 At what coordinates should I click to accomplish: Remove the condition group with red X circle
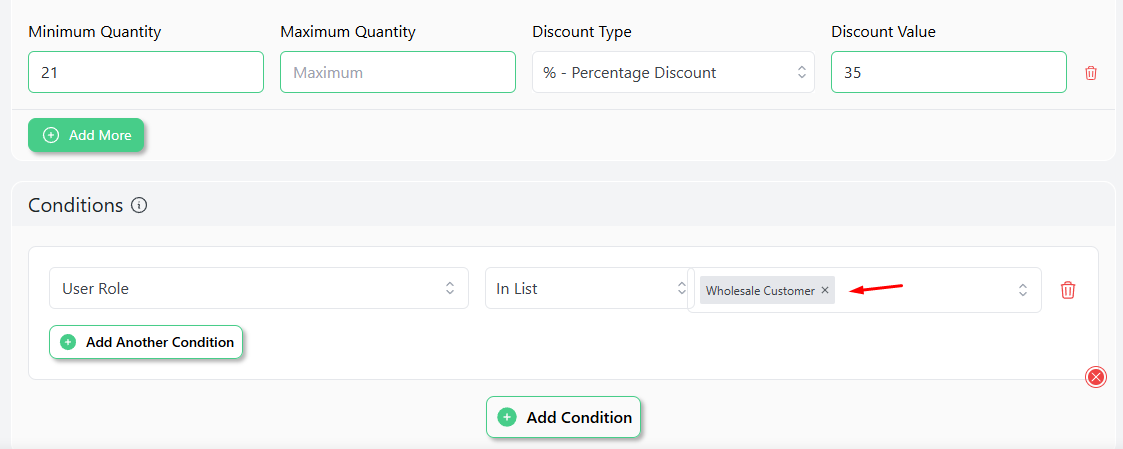[x=1096, y=377]
